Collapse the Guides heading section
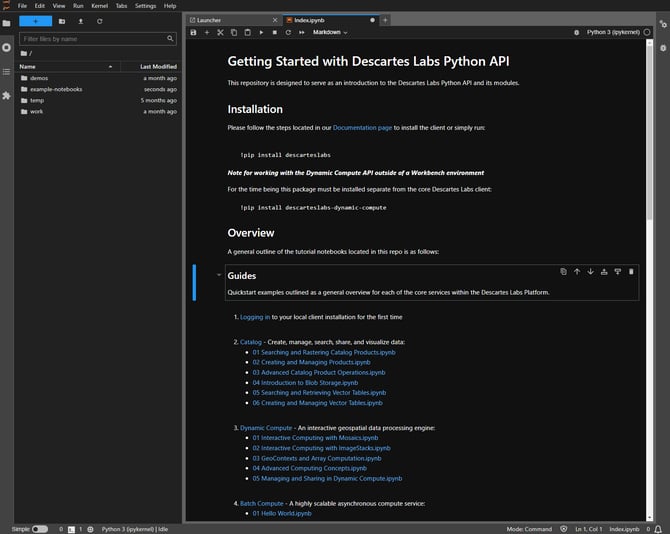Viewport: 670px width, 534px height. coord(218,275)
